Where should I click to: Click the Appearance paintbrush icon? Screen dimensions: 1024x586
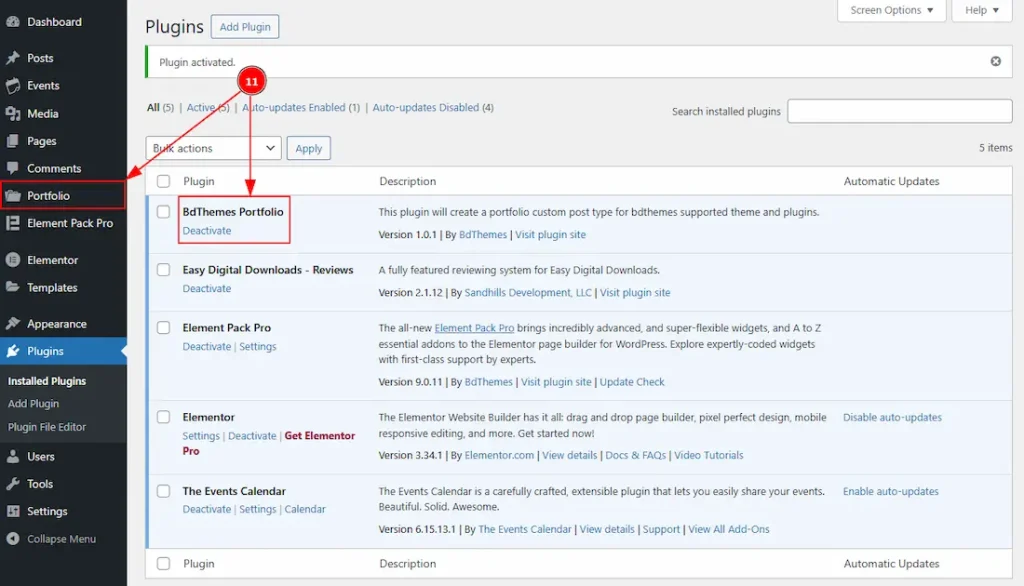[x=13, y=324]
